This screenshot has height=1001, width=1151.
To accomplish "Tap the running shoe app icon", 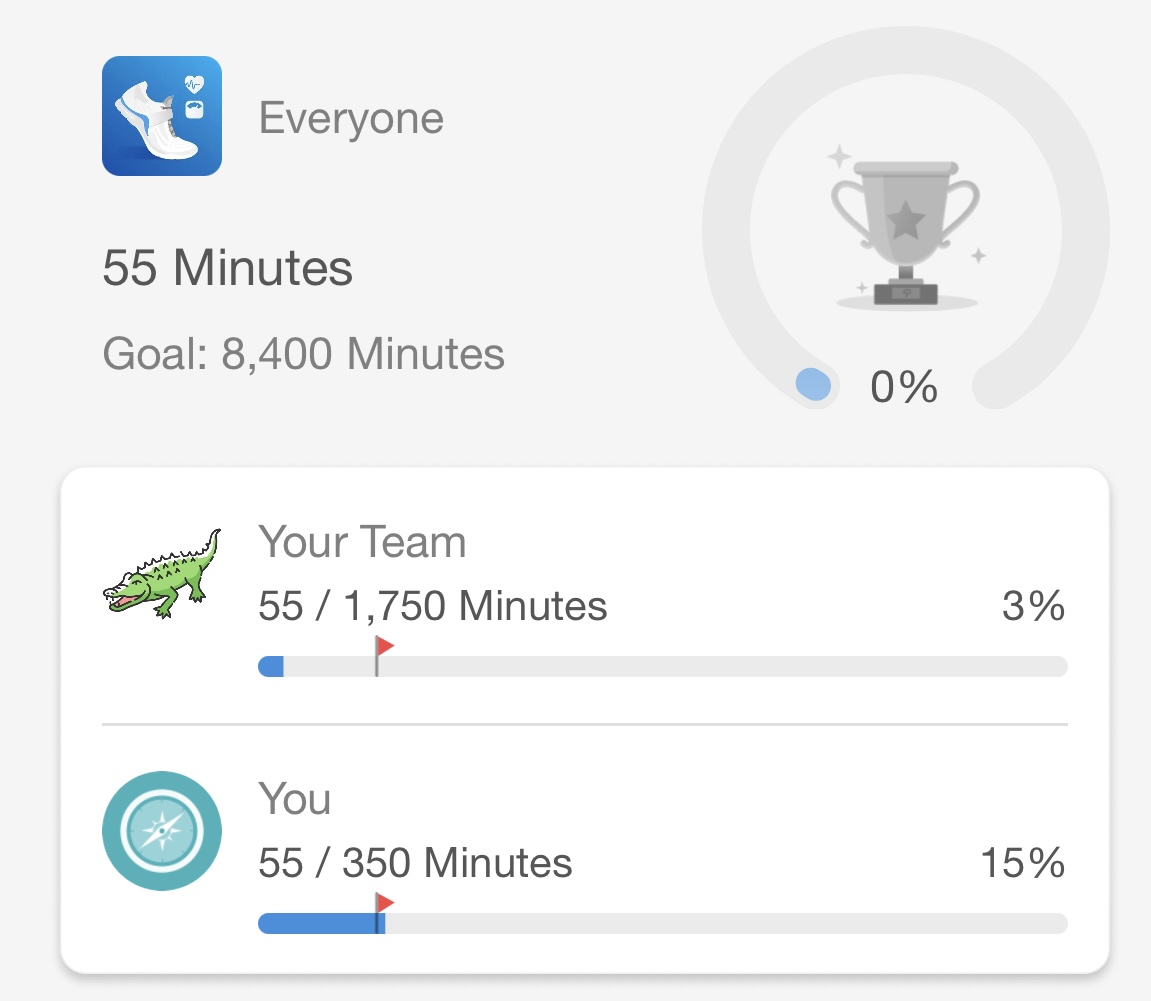I will (x=161, y=116).
